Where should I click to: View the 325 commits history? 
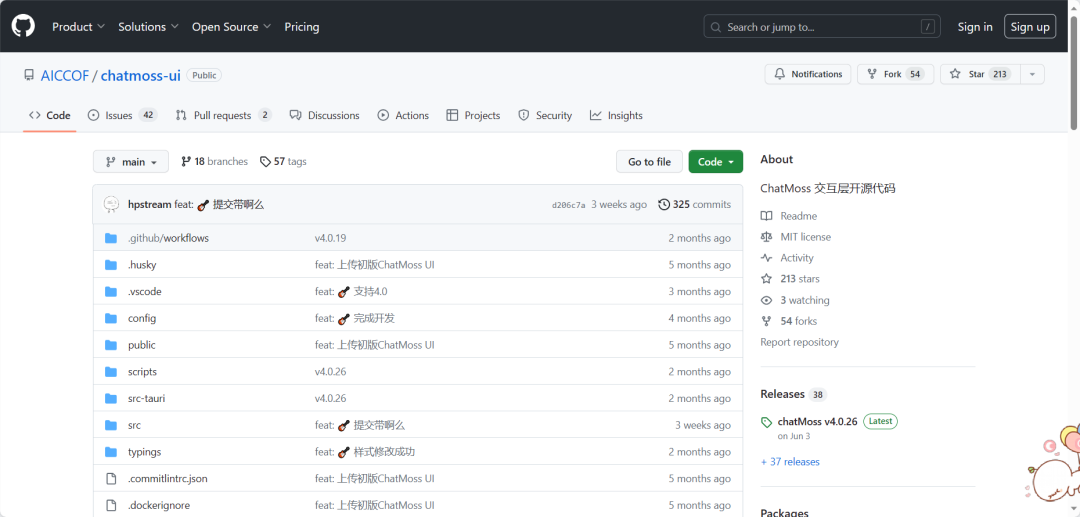[694, 204]
